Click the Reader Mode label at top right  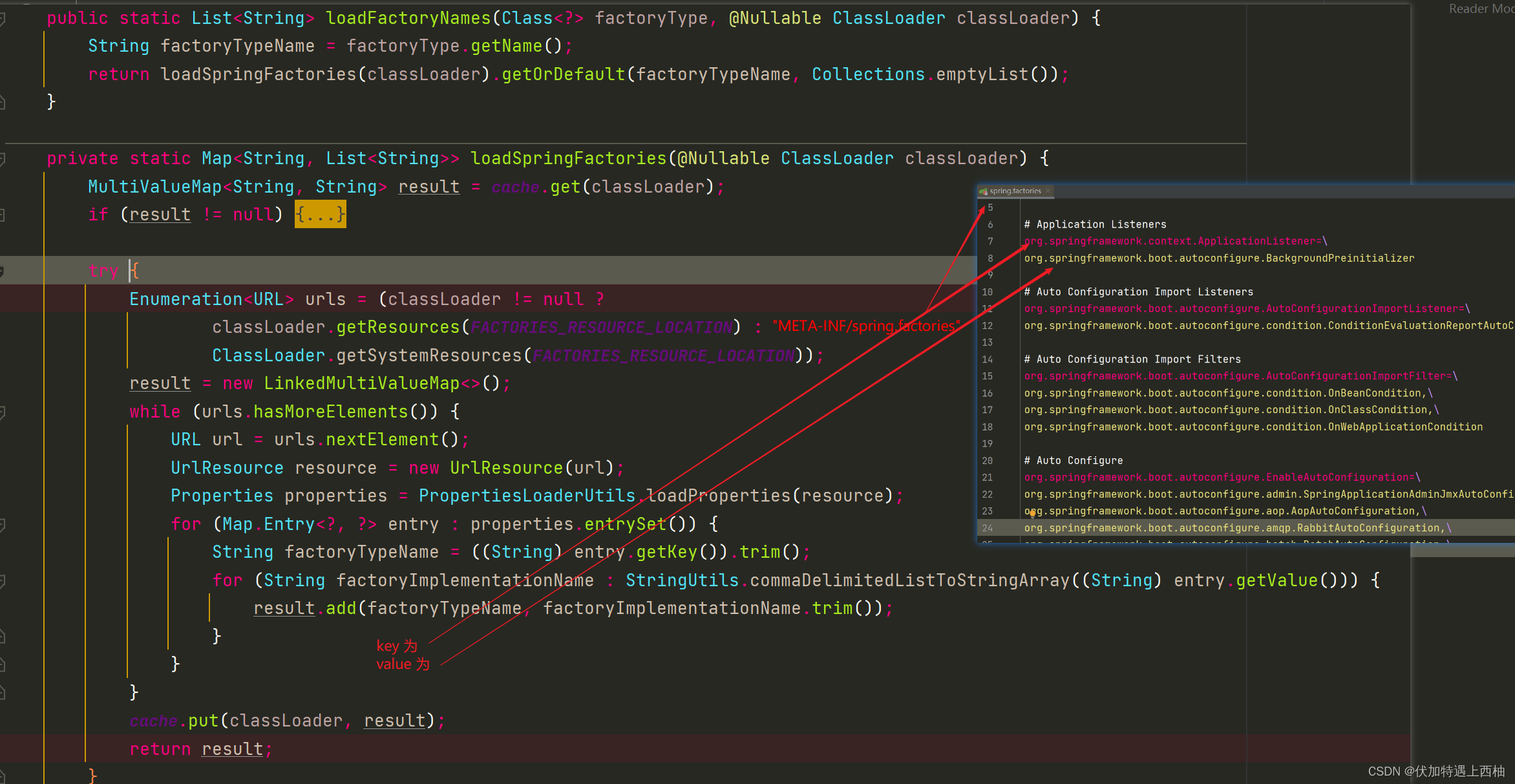point(1481,8)
